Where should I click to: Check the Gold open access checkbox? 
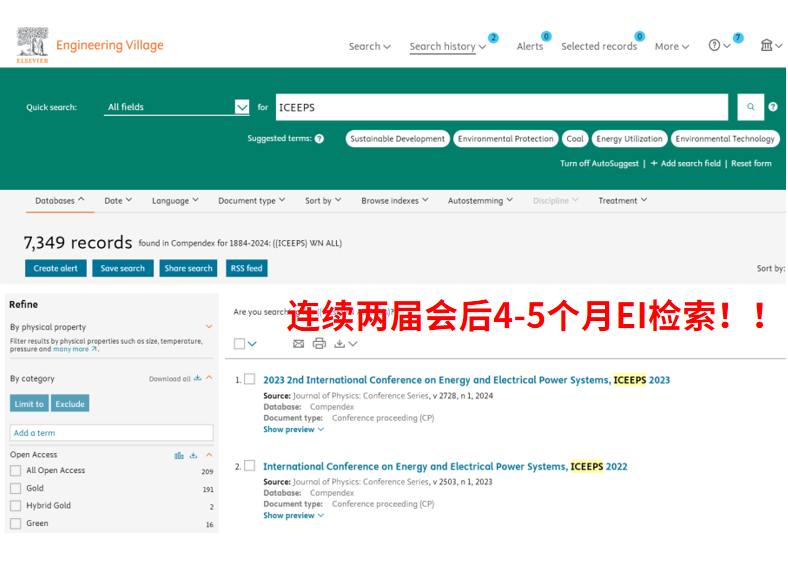click(x=16, y=488)
